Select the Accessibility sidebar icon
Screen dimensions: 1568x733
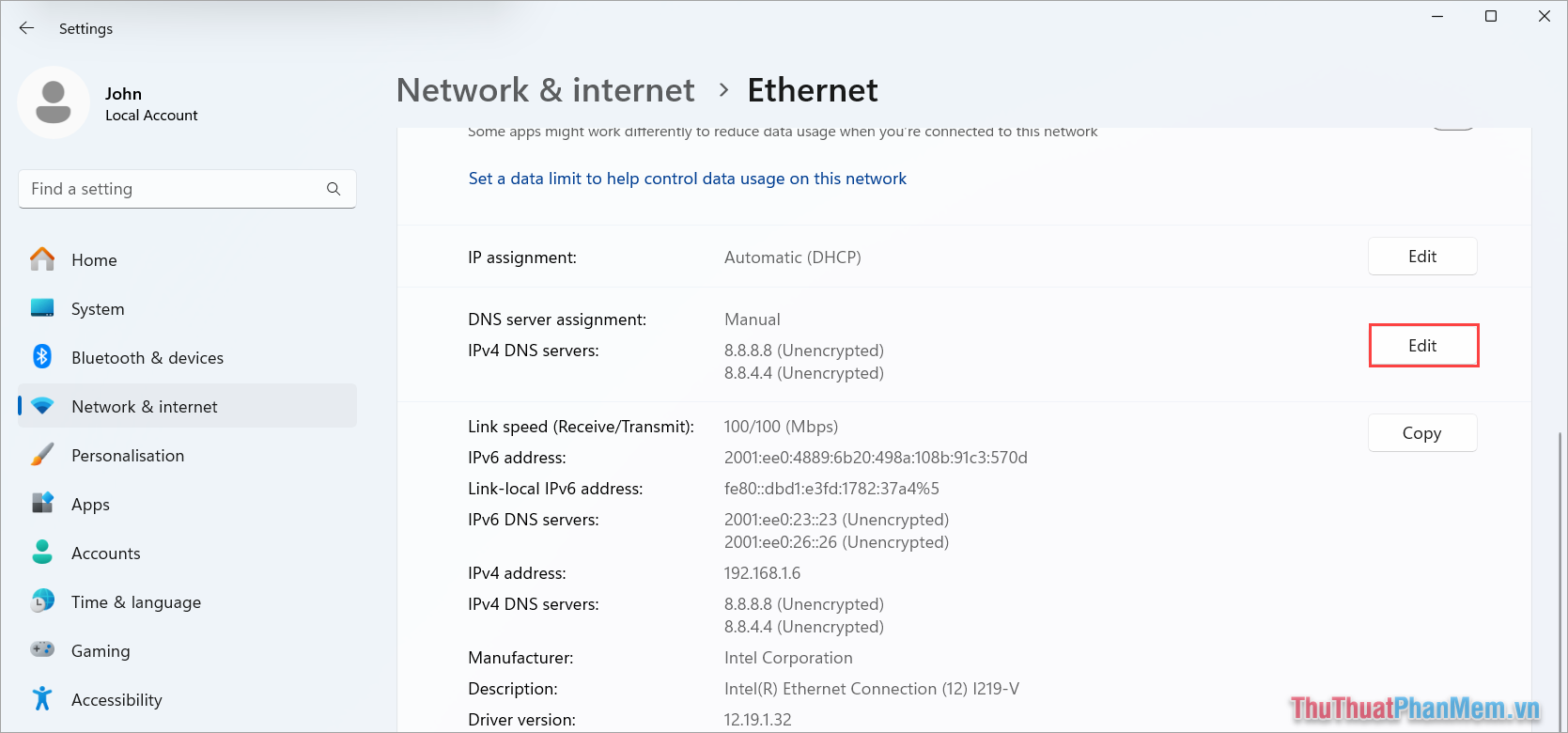coord(42,699)
